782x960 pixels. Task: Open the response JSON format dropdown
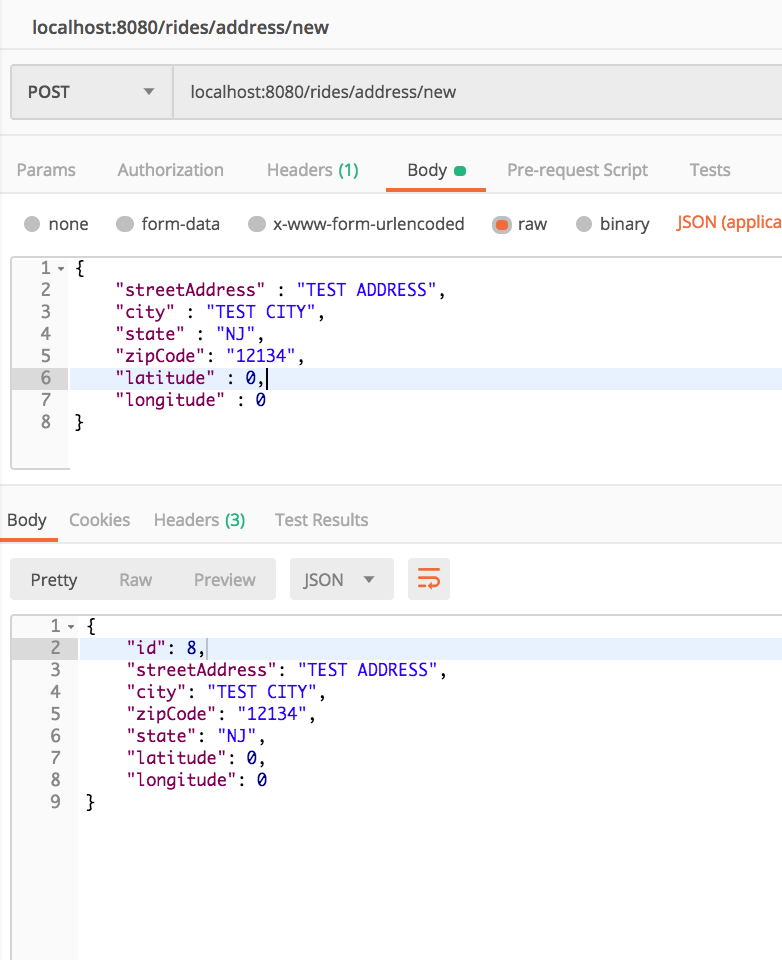click(x=341, y=579)
